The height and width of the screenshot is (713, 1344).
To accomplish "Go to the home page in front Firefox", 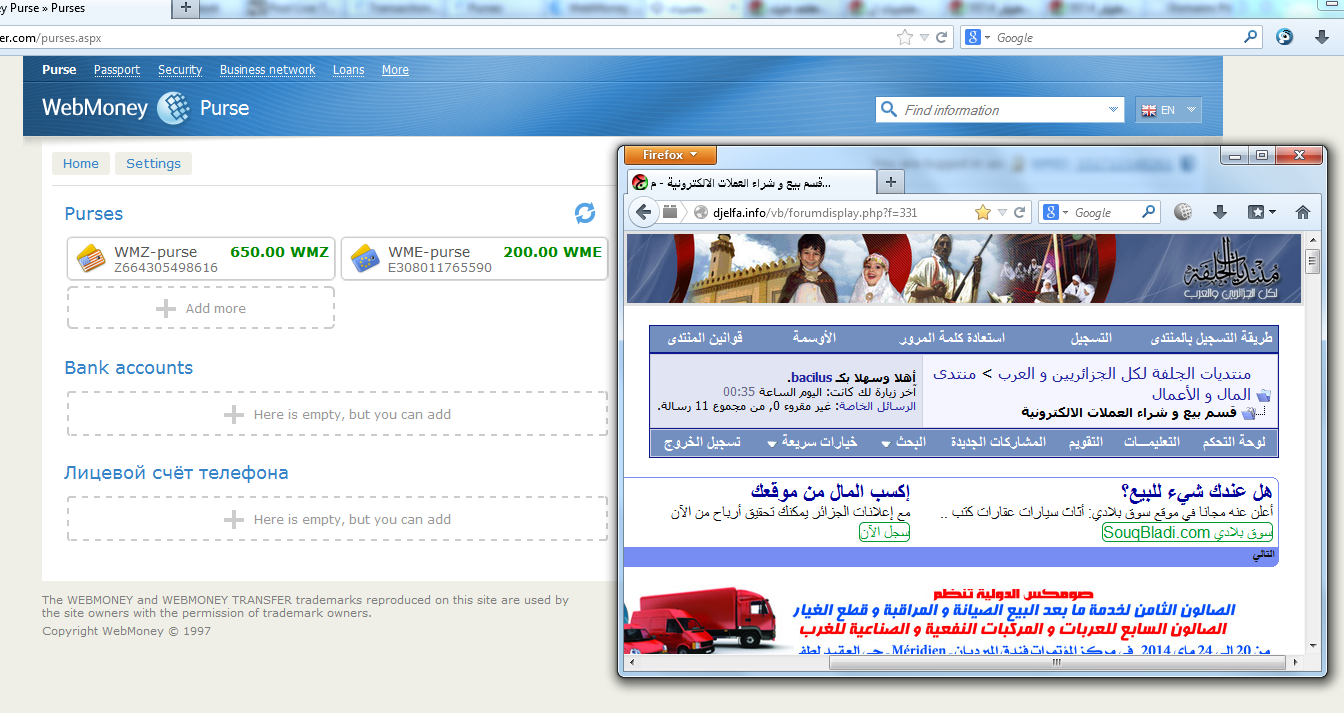I will [1302, 212].
